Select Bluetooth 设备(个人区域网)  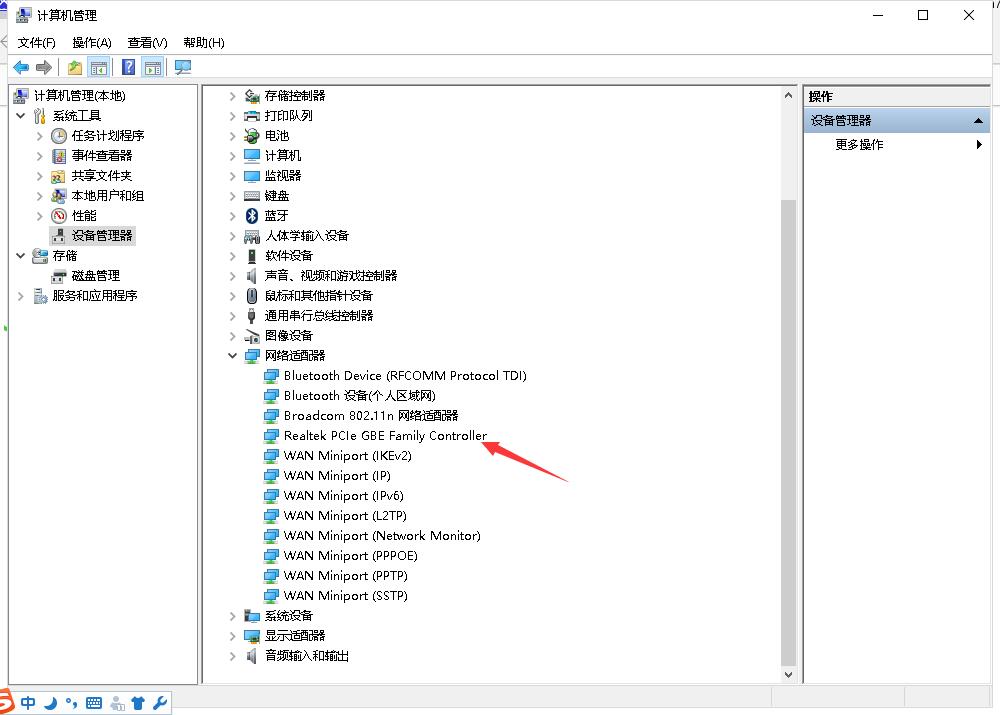360,395
